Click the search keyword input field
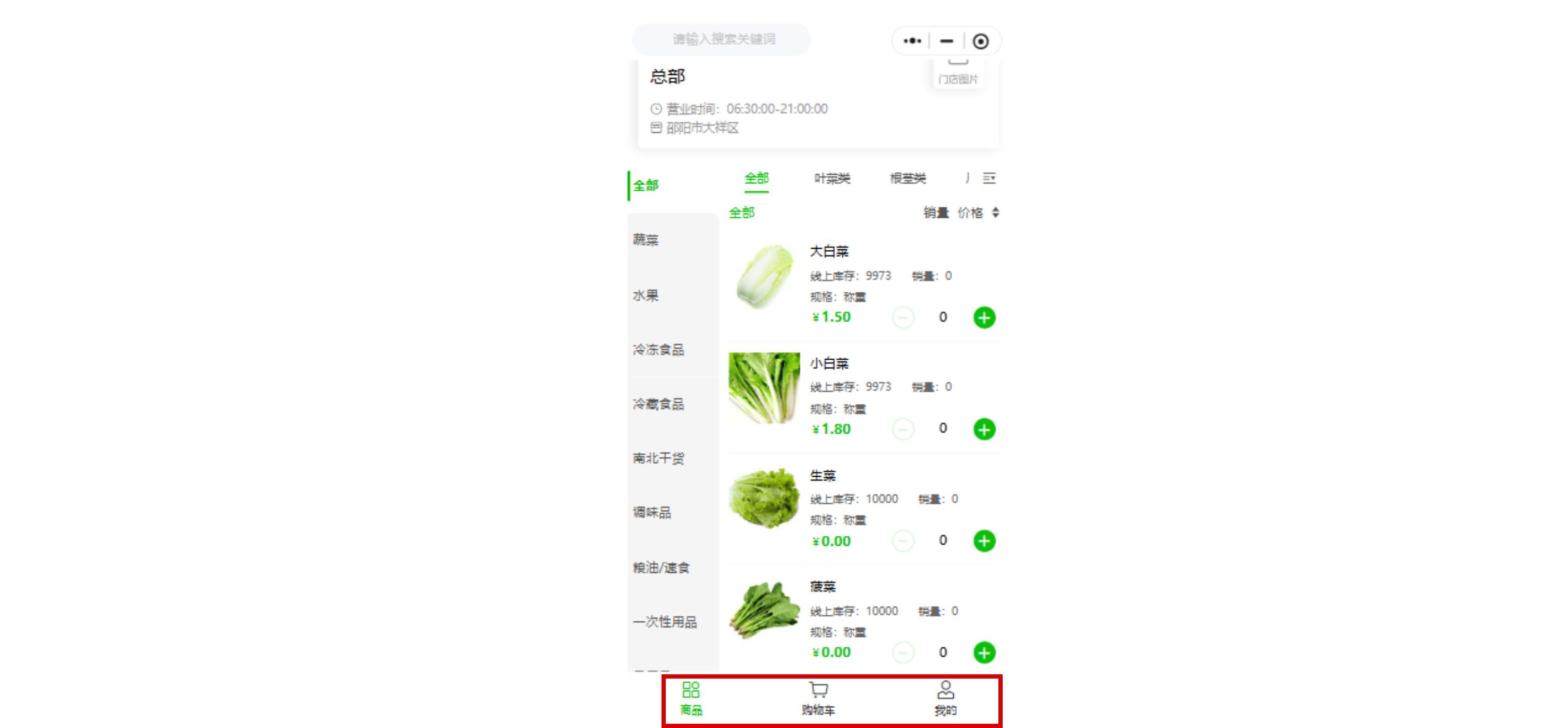Screen dimensions: 1568x728 [722, 39]
